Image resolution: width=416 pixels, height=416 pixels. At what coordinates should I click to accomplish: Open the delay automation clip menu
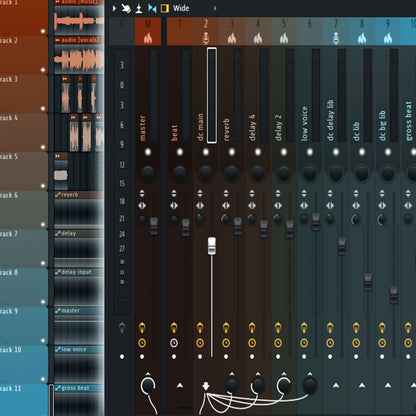[x=58, y=234]
